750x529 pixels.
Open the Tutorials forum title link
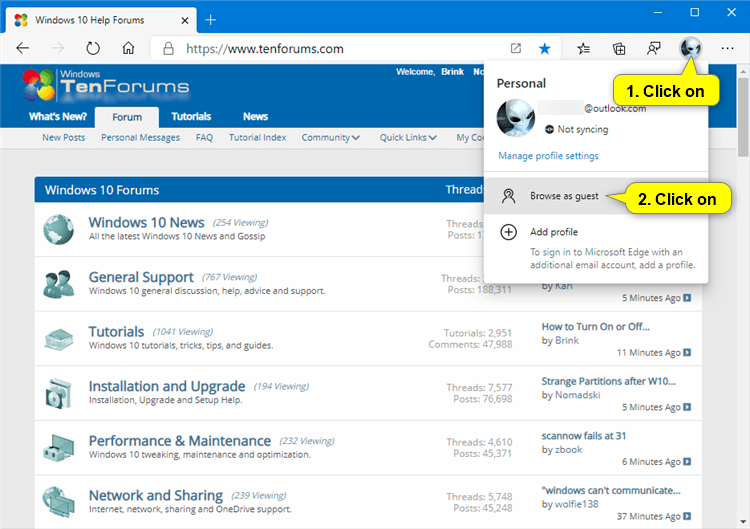116,332
